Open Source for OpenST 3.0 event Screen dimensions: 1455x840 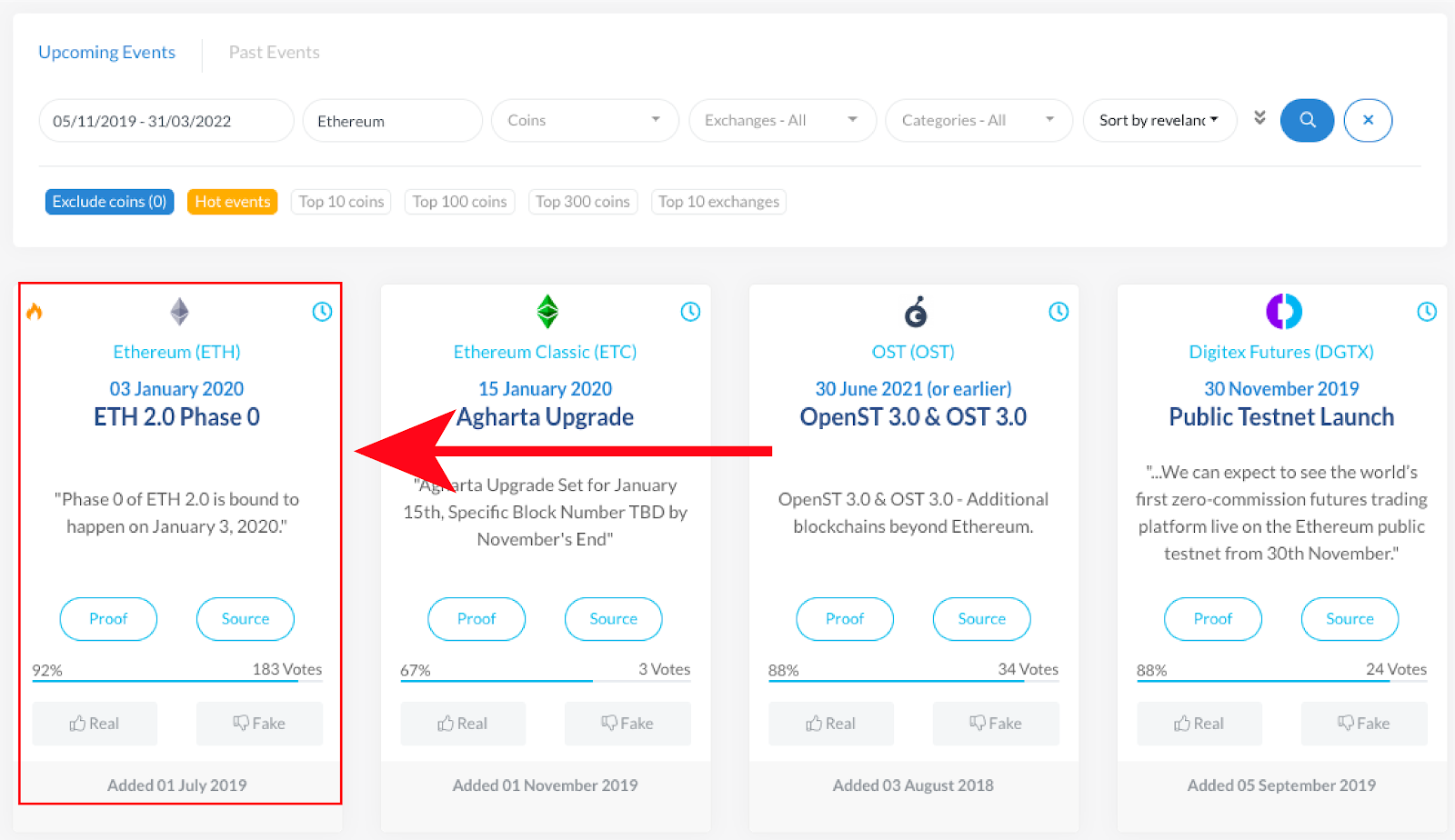pyautogui.click(x=982, y=619)
